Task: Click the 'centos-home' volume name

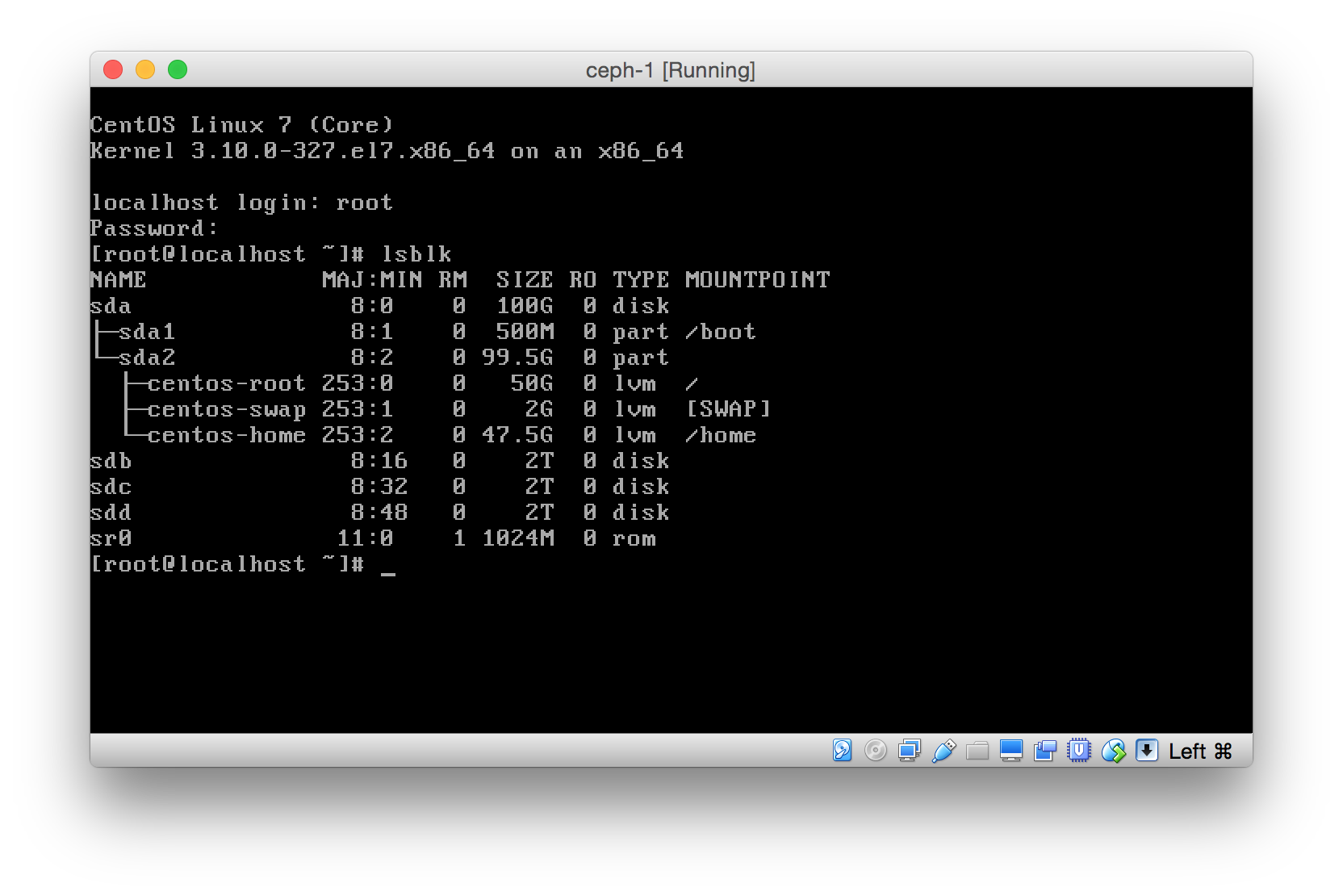Action: [x=227, y=435]
